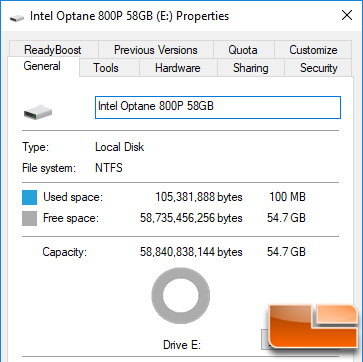Click the gray Free space color swatch
363x362 pixels.
click(x=29, y=218)
